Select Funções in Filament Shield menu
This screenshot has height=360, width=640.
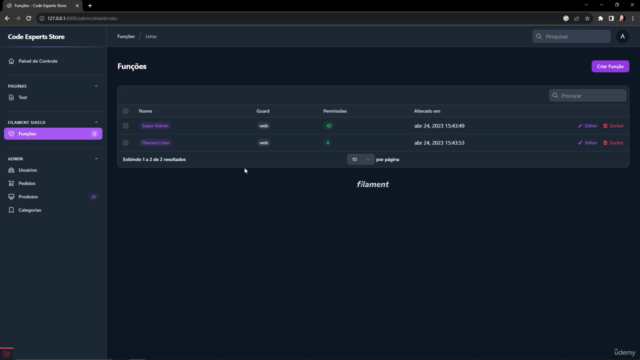click(x=53, y=133)
